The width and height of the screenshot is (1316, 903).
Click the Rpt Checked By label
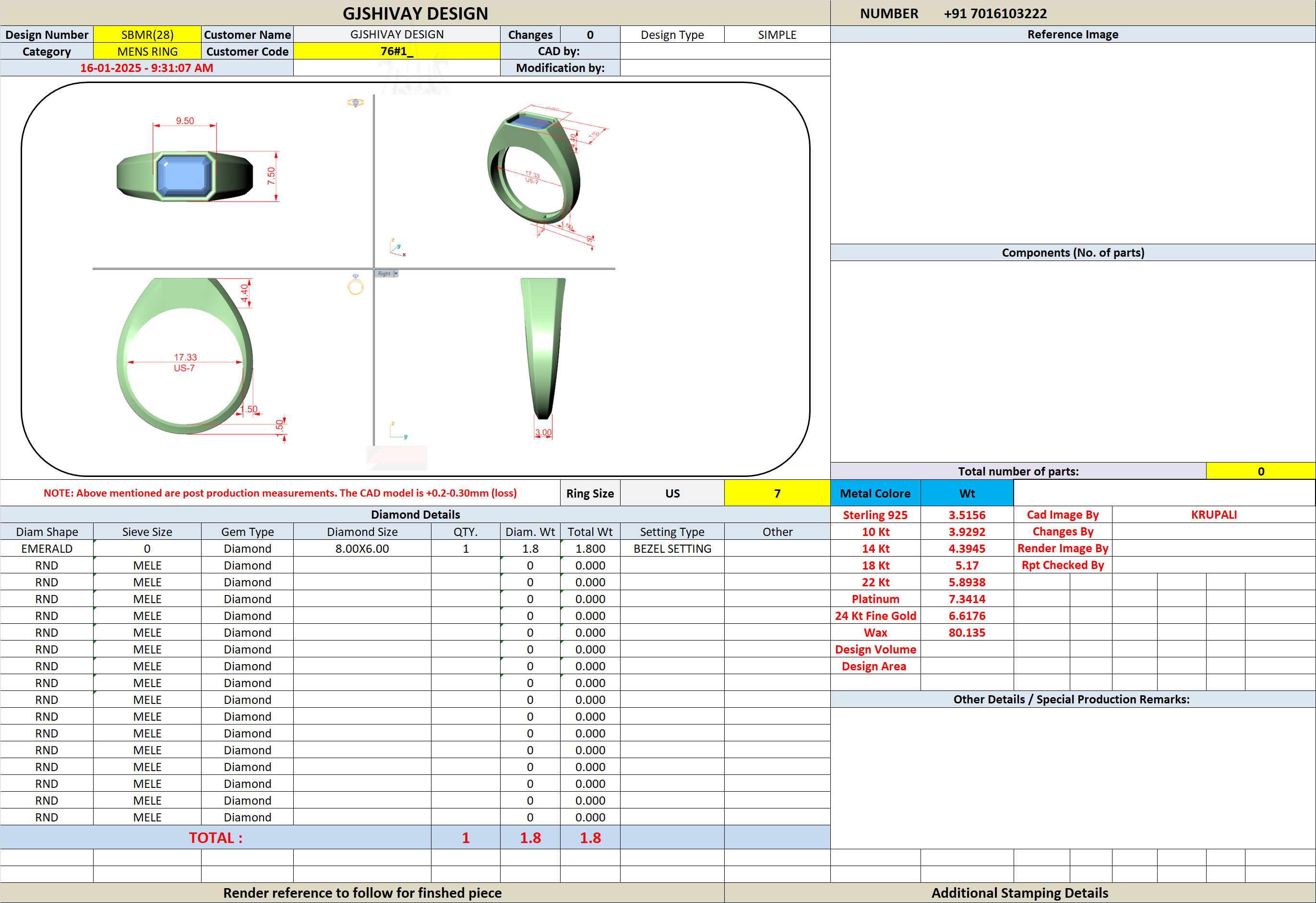(1062, 565)
